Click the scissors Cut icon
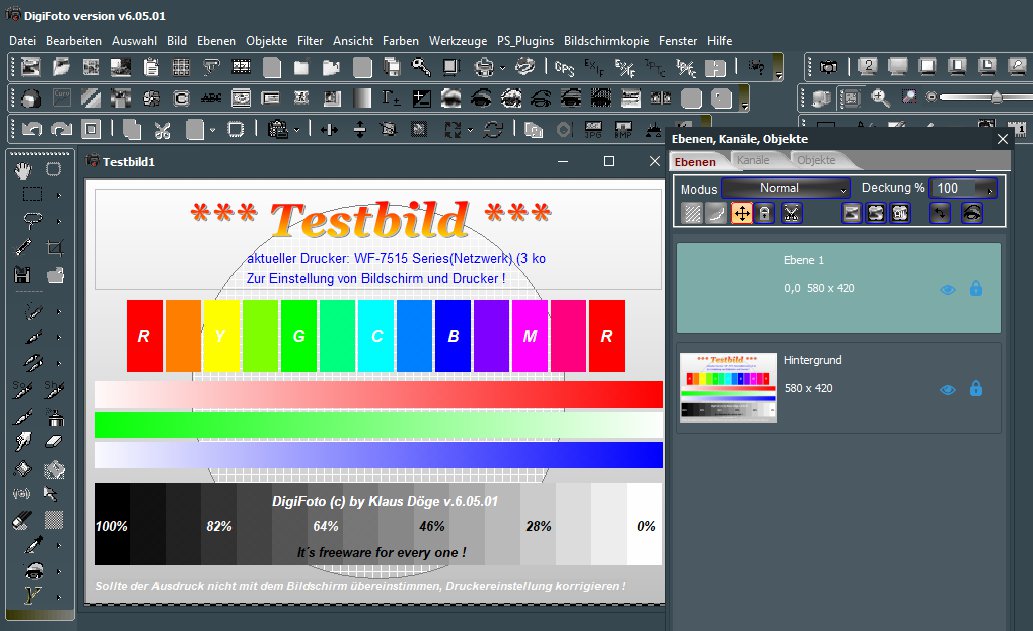 [163, 130]
